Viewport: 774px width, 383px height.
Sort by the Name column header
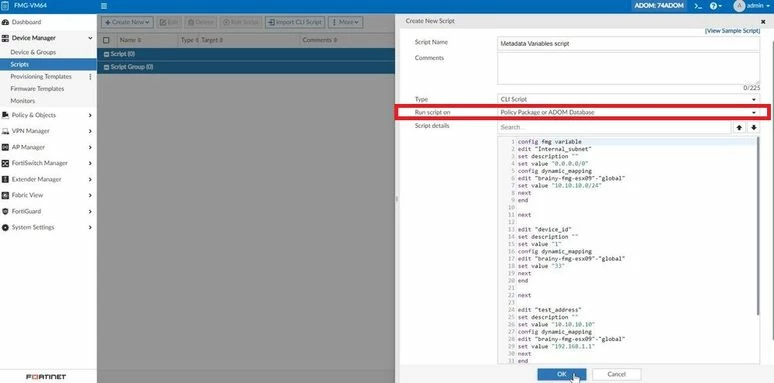(130, 40)
